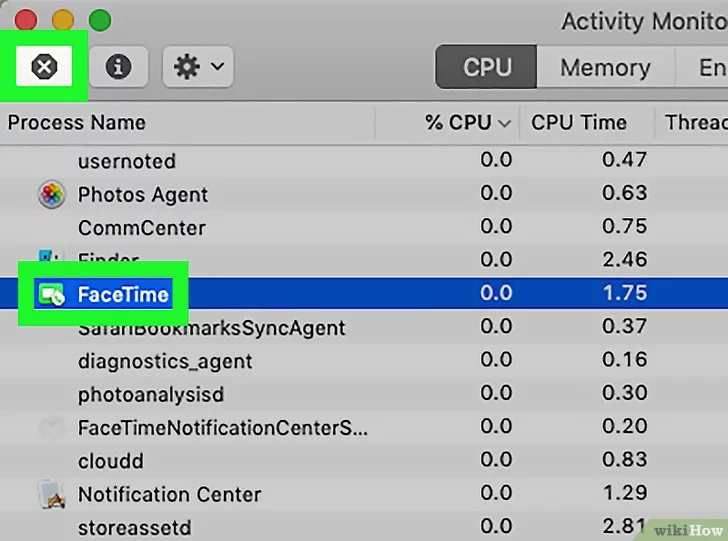Switch to the CPU tab
The width and height of the screenshot is (728, 541).
pyautogui.click(x=486, y=67)
